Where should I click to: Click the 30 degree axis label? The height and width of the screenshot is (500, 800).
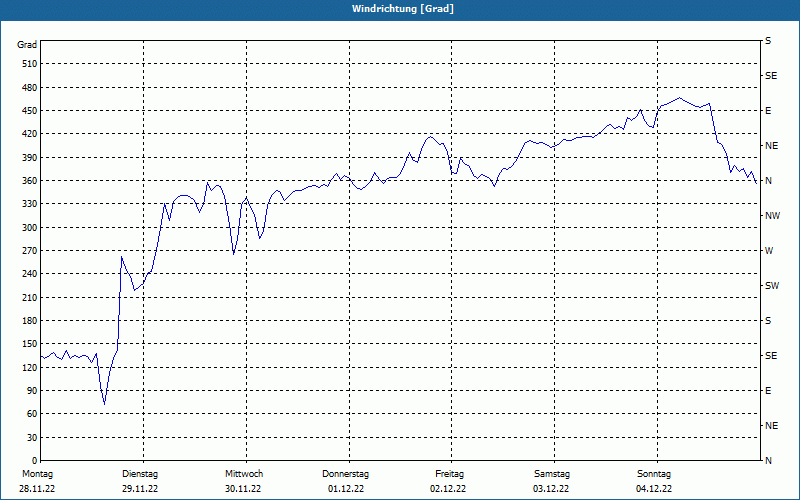coord(32,437)
